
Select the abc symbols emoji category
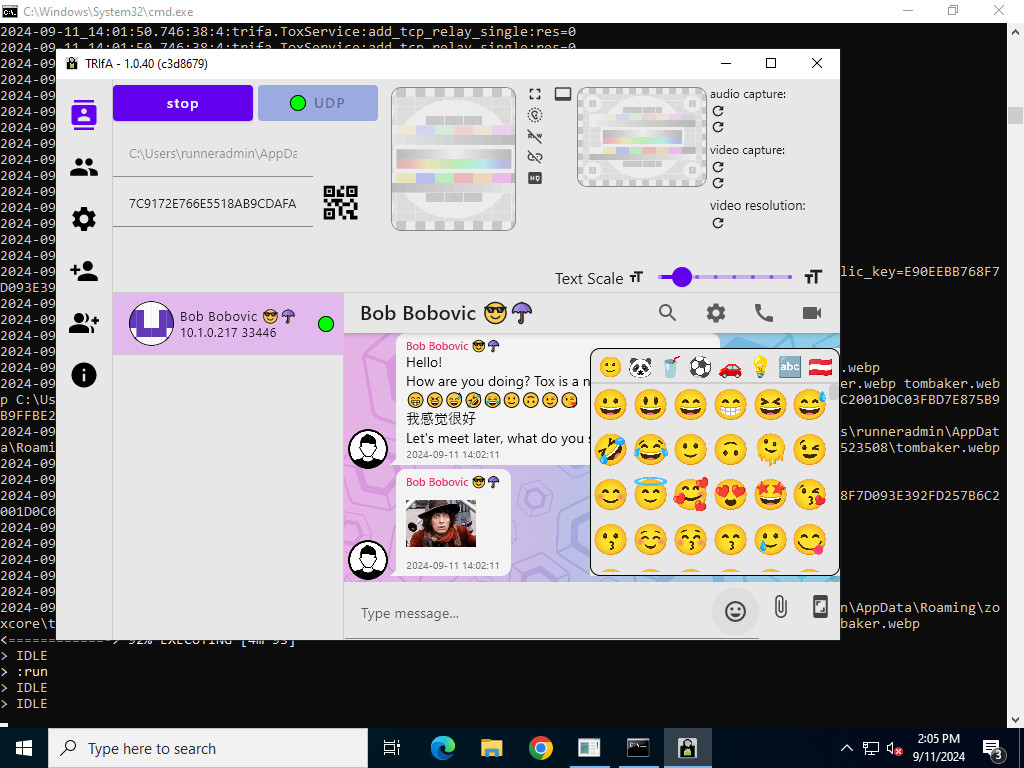790,367
